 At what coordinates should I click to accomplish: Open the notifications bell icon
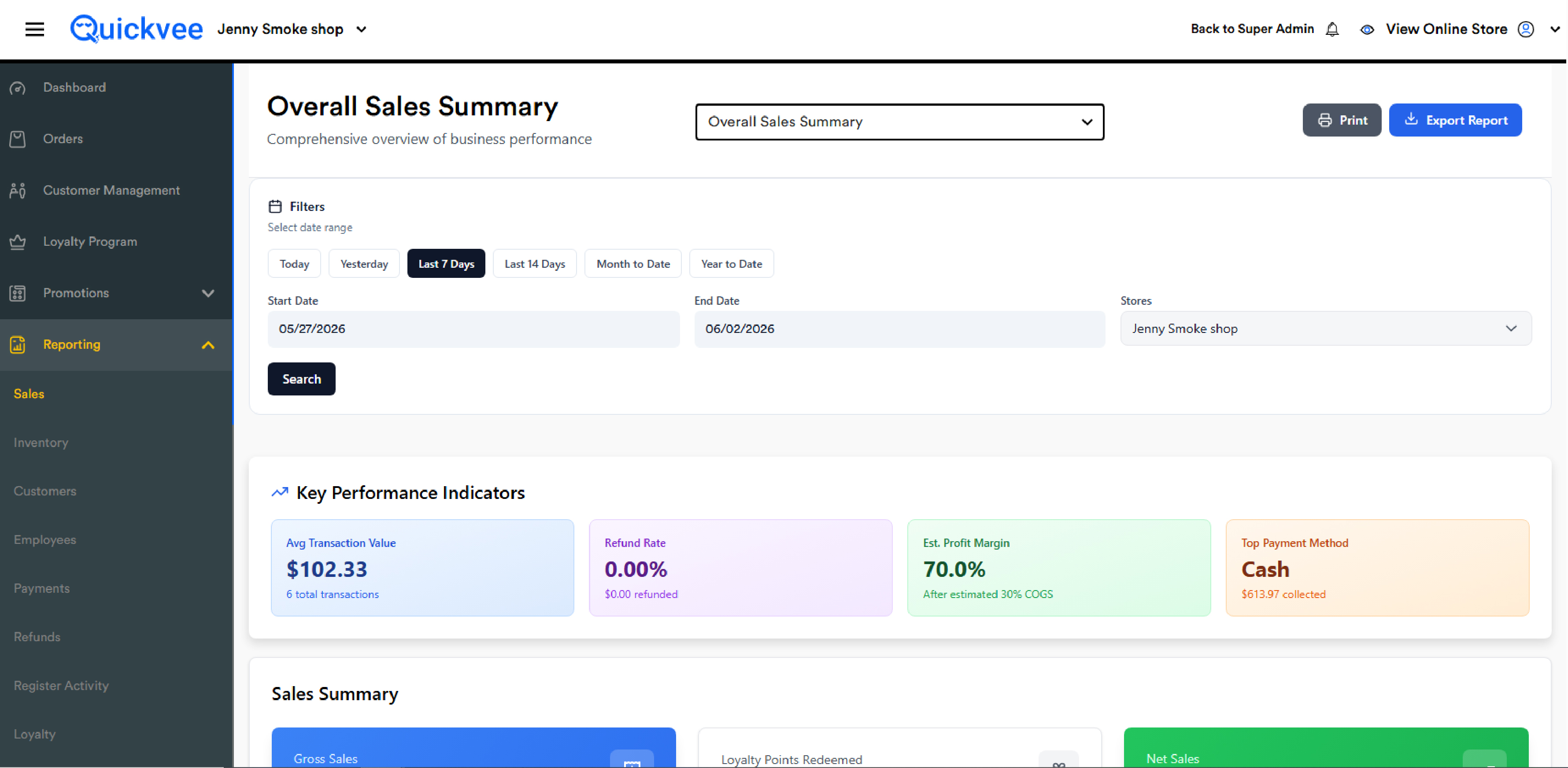[1332, 29]
